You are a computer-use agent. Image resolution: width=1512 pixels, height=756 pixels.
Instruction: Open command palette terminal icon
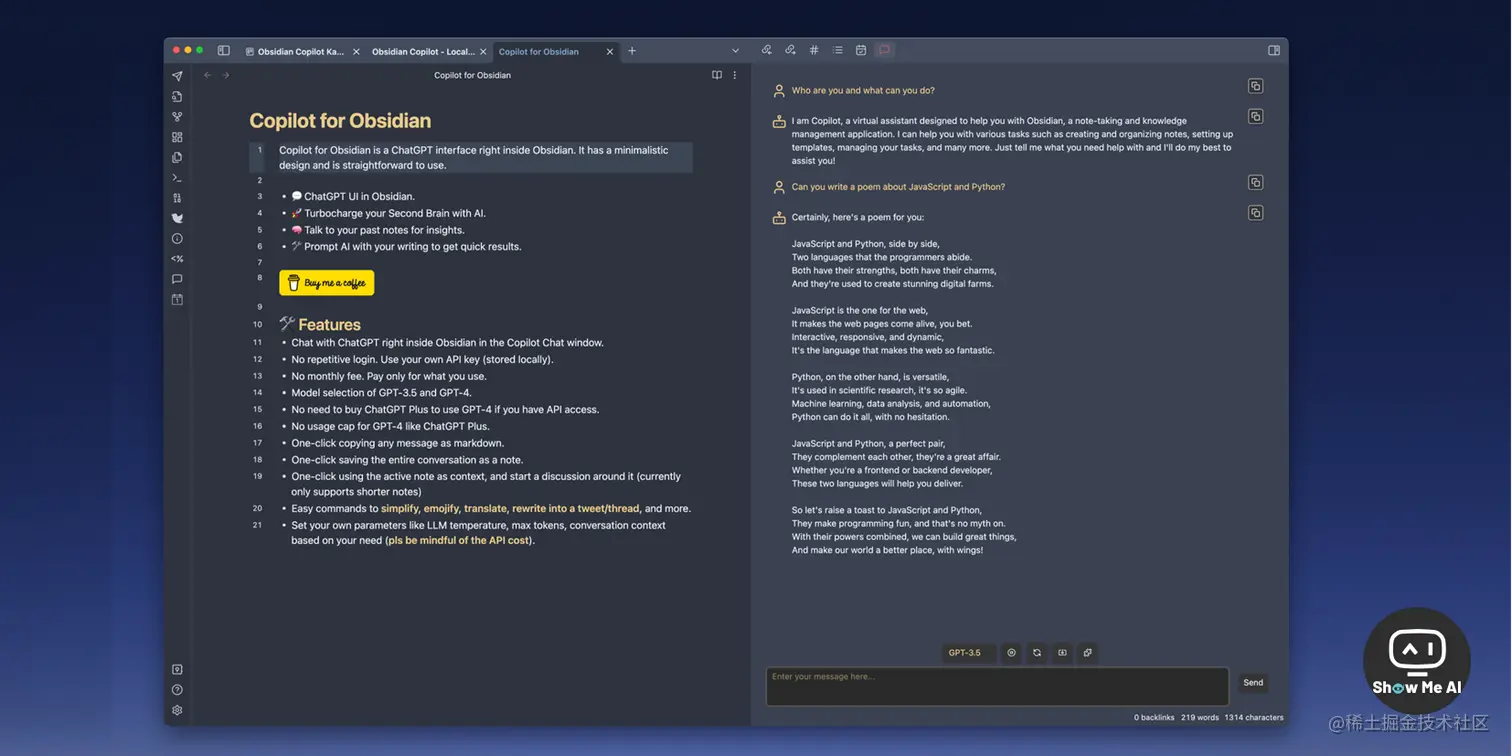point(177,178)
